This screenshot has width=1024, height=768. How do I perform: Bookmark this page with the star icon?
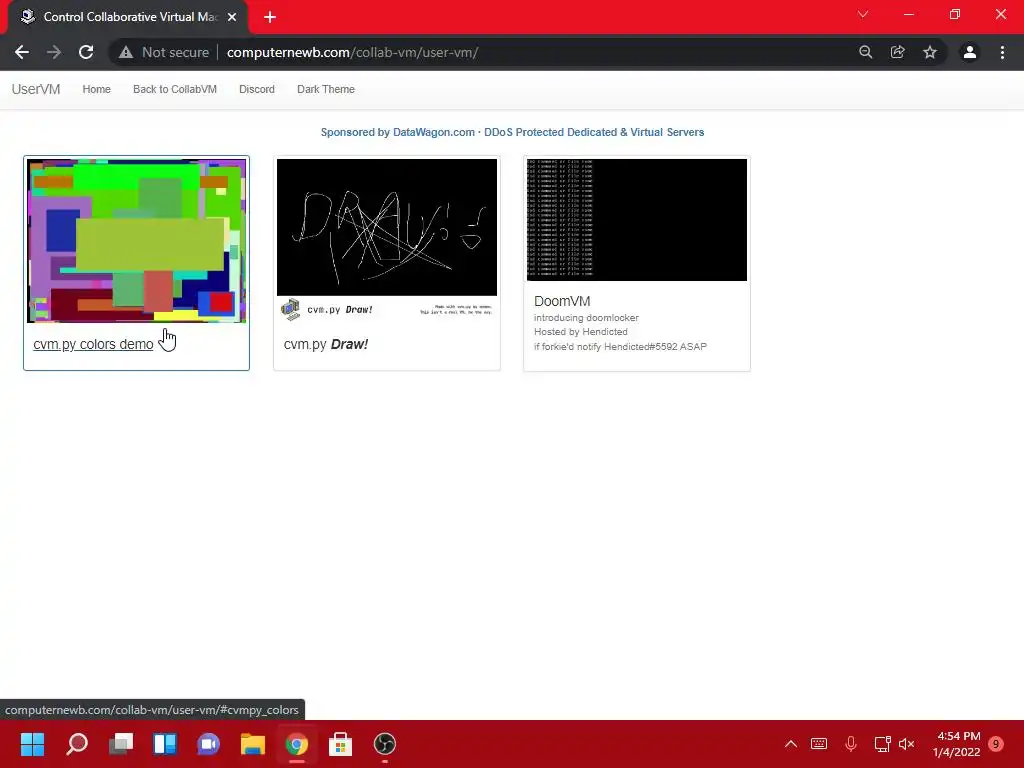pos(930,52)
